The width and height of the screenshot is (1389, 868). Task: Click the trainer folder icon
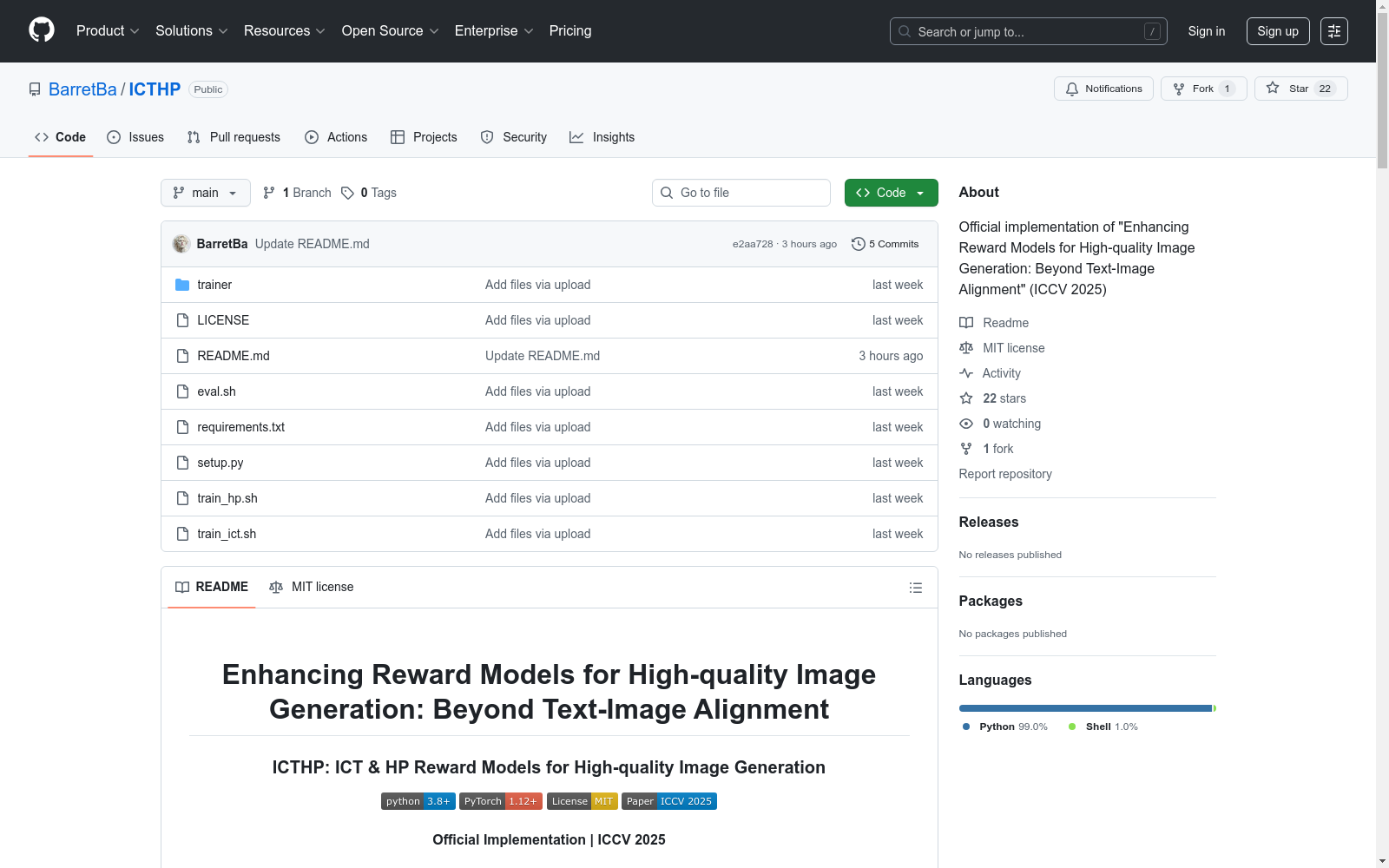[182, 285]
